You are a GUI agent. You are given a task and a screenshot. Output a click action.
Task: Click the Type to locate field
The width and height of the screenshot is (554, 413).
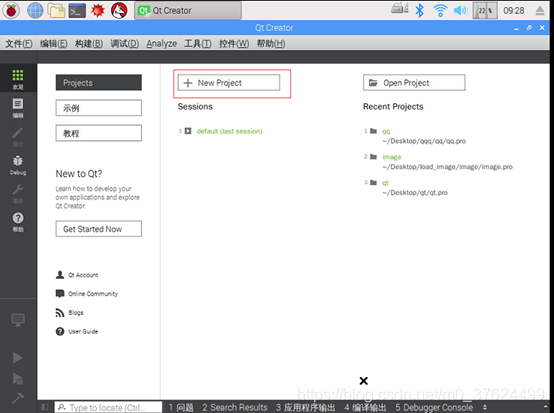[108, 407]
